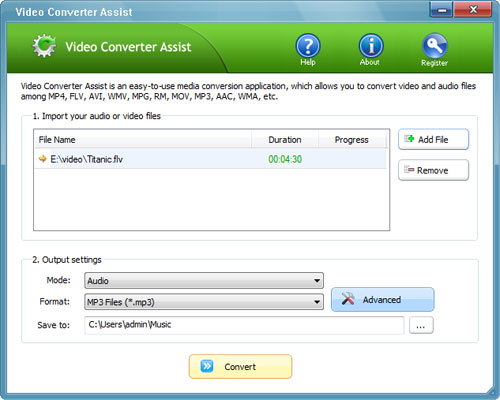The image size is (500, 400).
Task: Click the Progress column header
Action: [352, 140]
